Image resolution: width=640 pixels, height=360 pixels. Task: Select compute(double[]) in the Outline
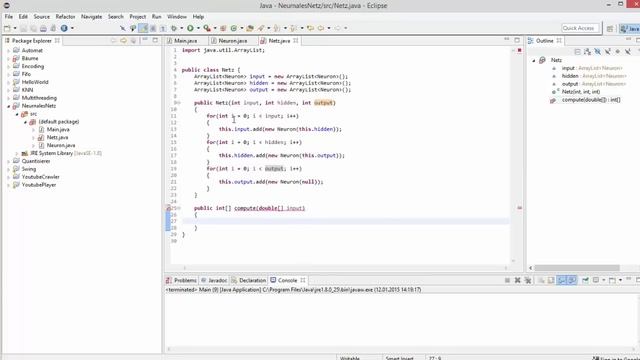591,100
